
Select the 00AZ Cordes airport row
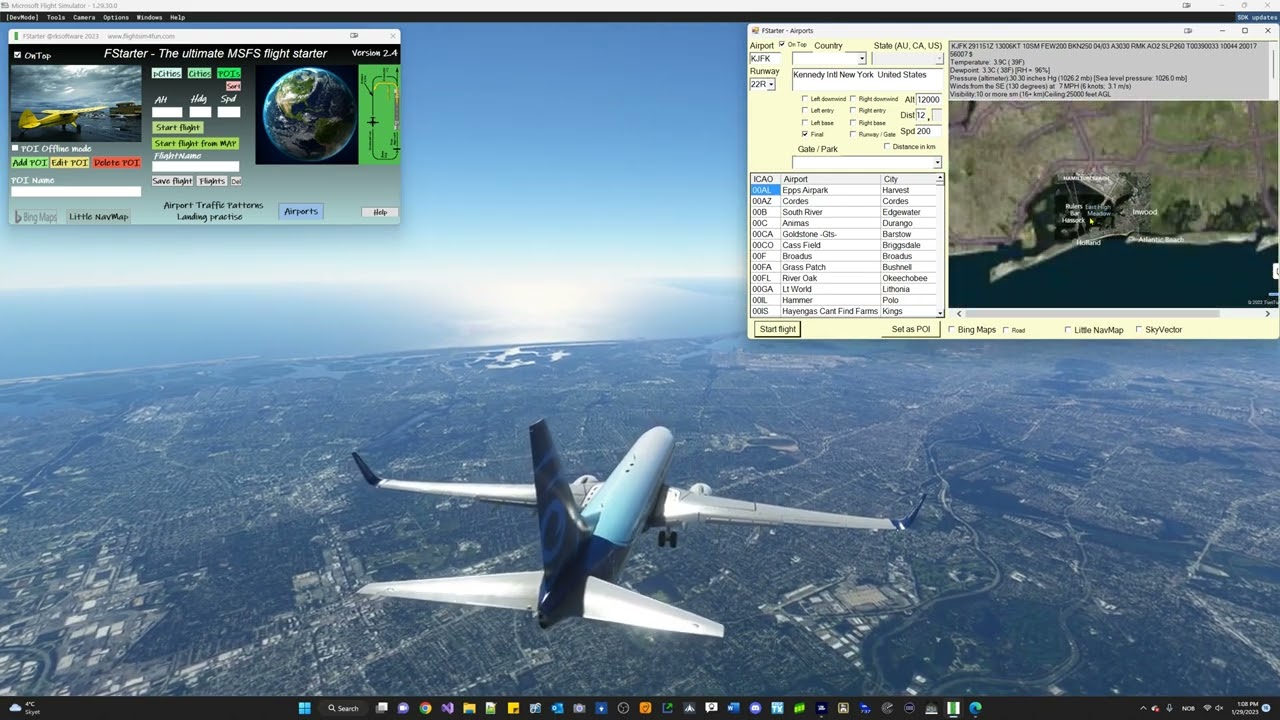point(845,201)
